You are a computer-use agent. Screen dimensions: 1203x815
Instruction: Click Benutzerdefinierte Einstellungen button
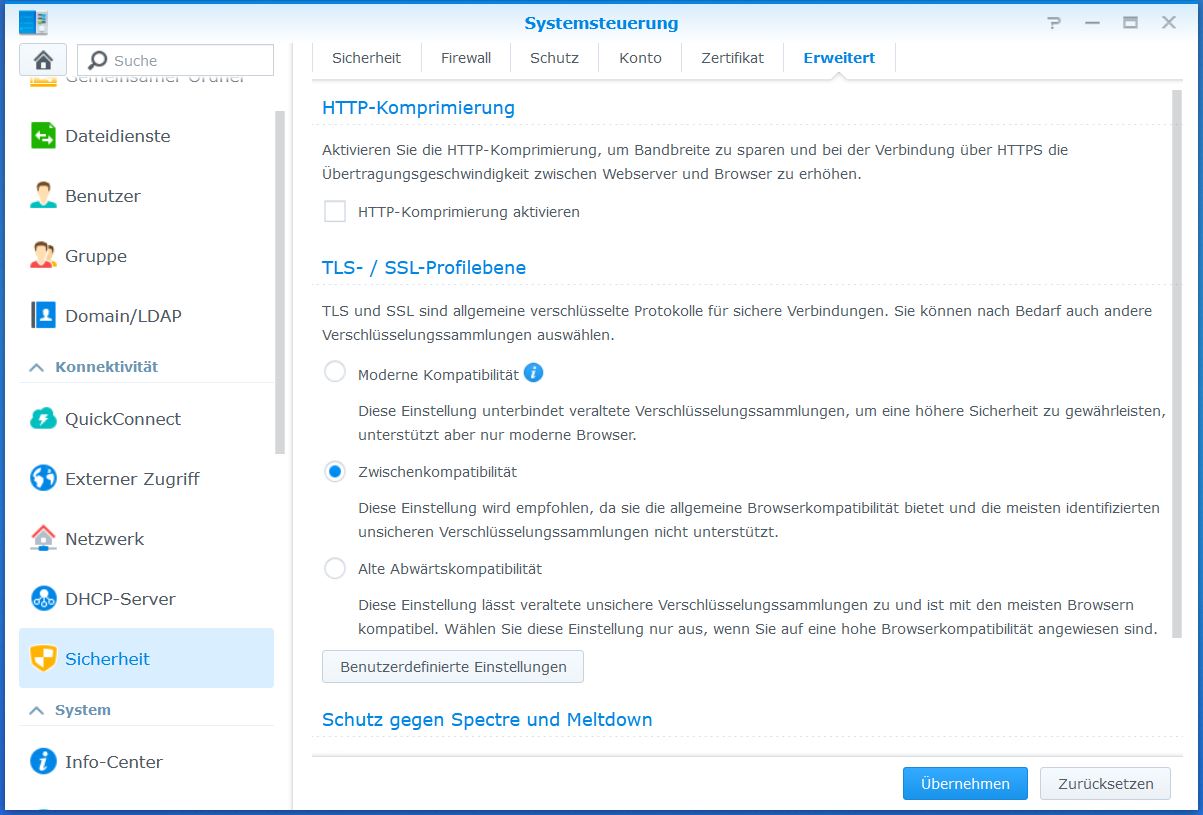coord(453,667)
